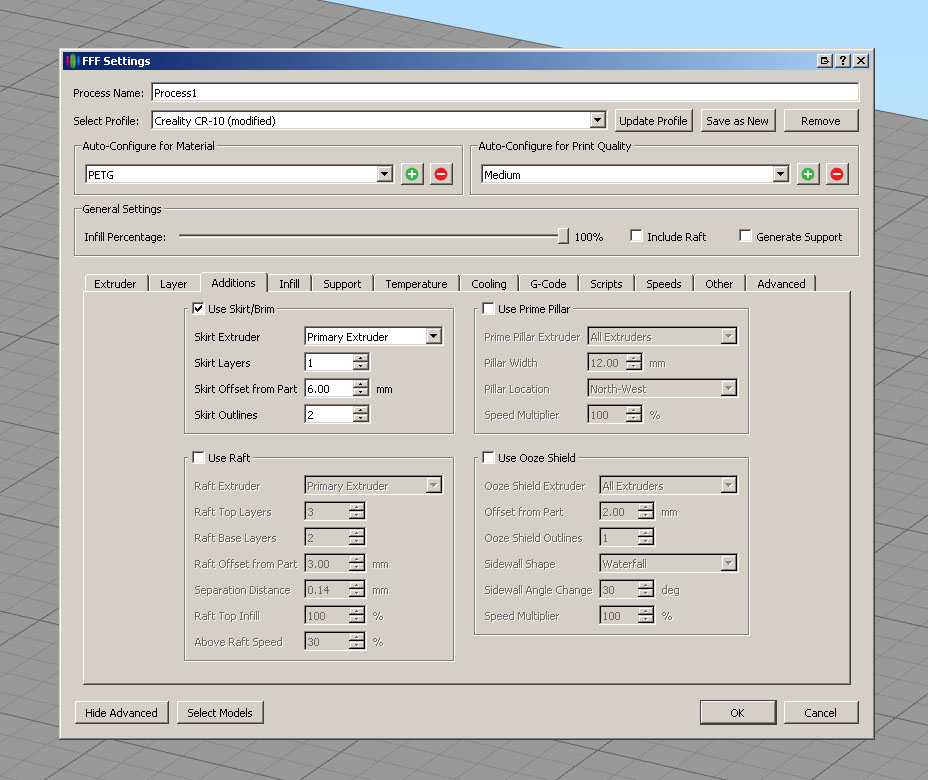
Task: Click the help question mark icon
Action: [x=843, y=61]
